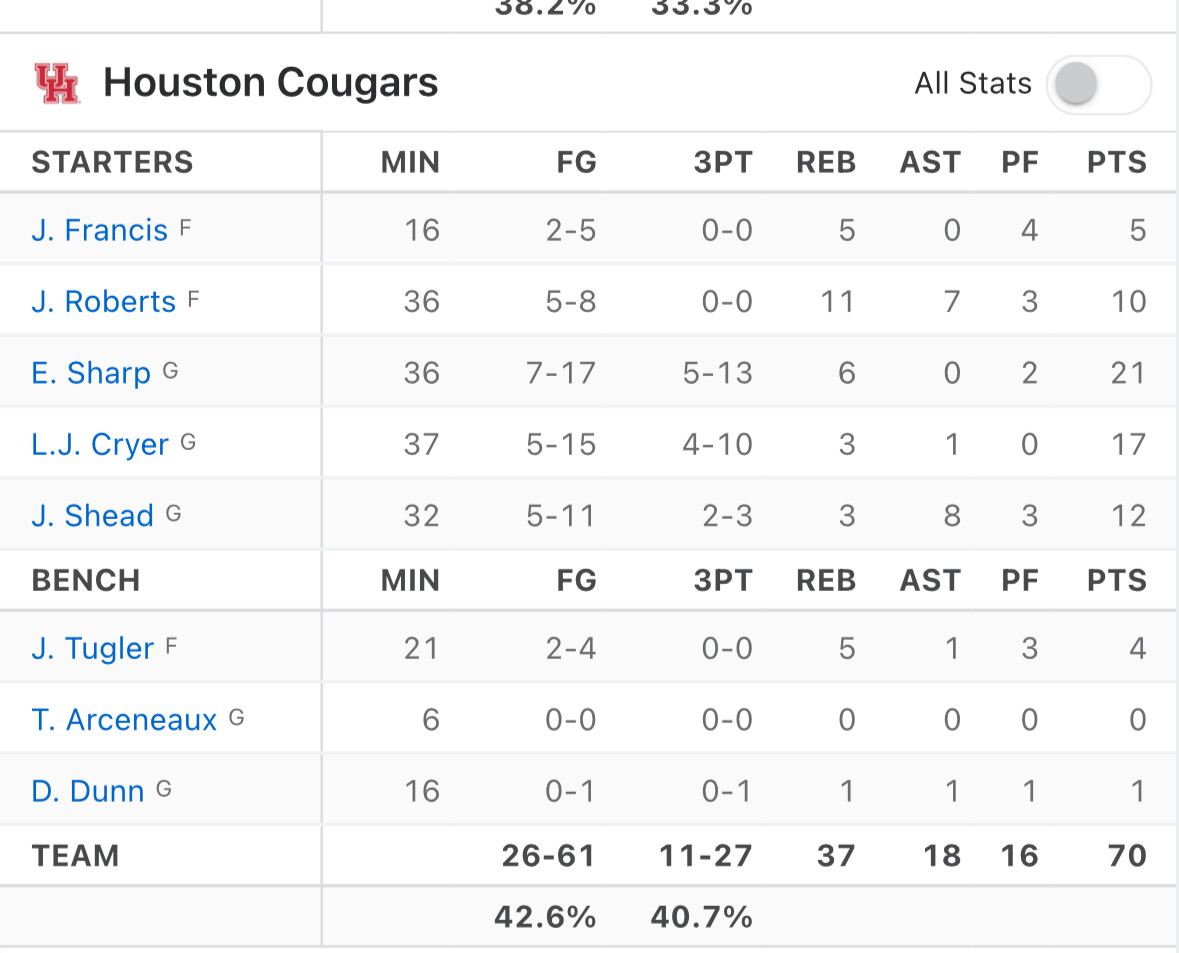Toggle the All Stats switch

point(1099,84)
